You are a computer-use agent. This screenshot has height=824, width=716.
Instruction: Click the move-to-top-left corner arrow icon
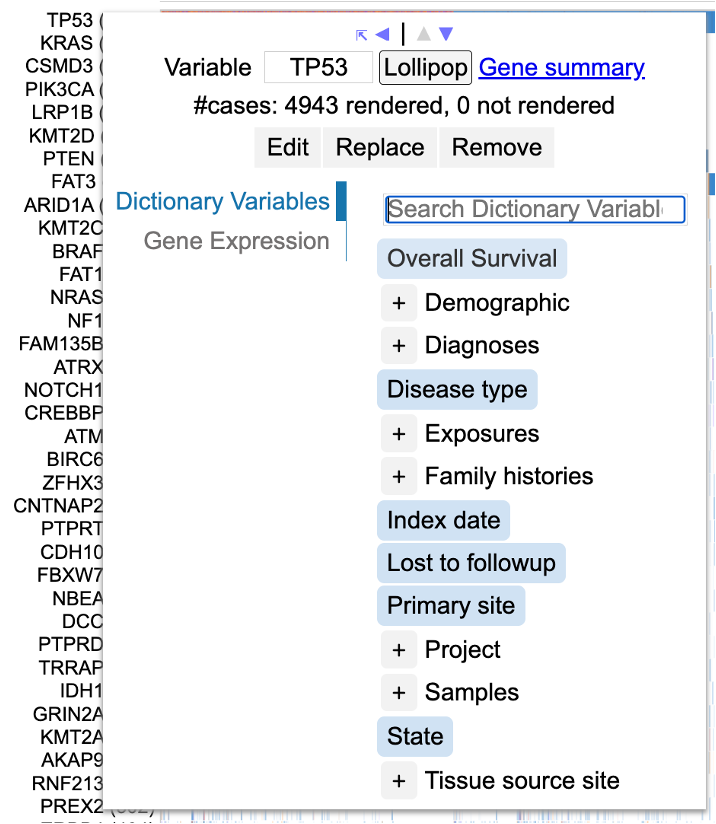pos(362,35)
